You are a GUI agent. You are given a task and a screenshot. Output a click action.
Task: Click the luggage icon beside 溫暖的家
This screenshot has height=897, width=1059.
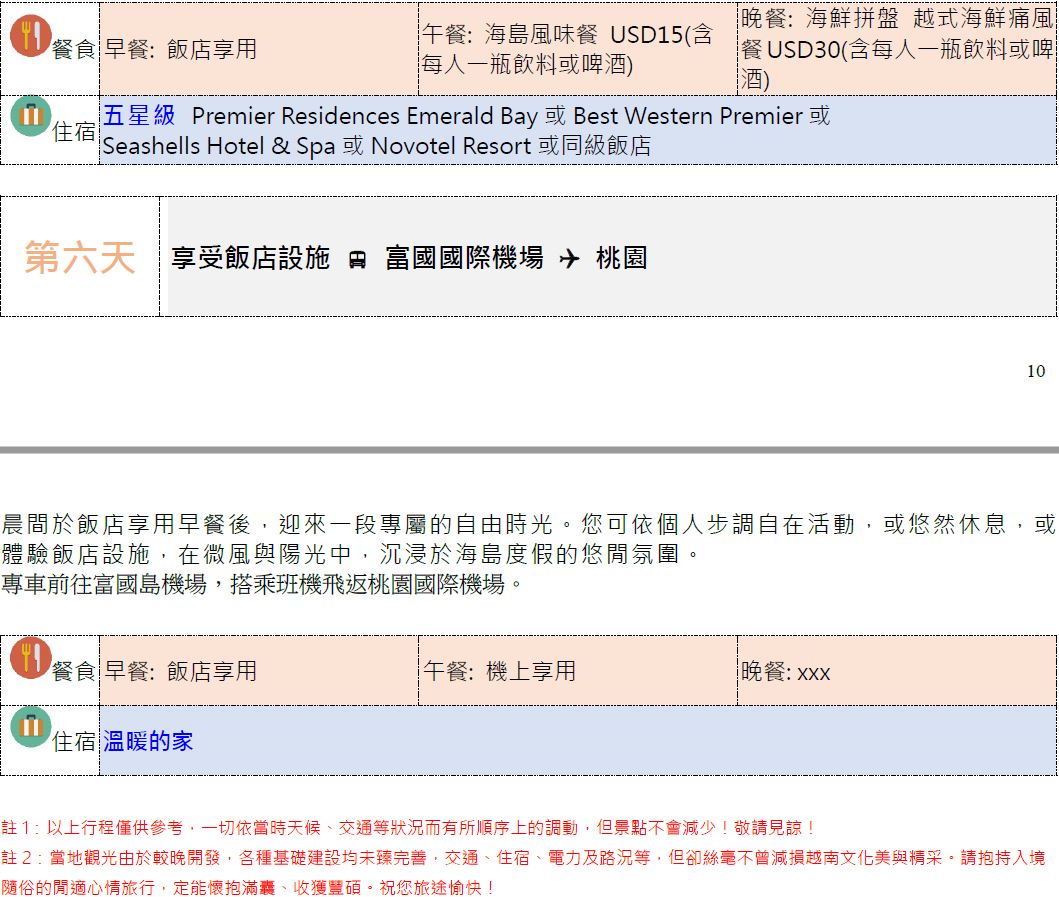click(30, 727)
